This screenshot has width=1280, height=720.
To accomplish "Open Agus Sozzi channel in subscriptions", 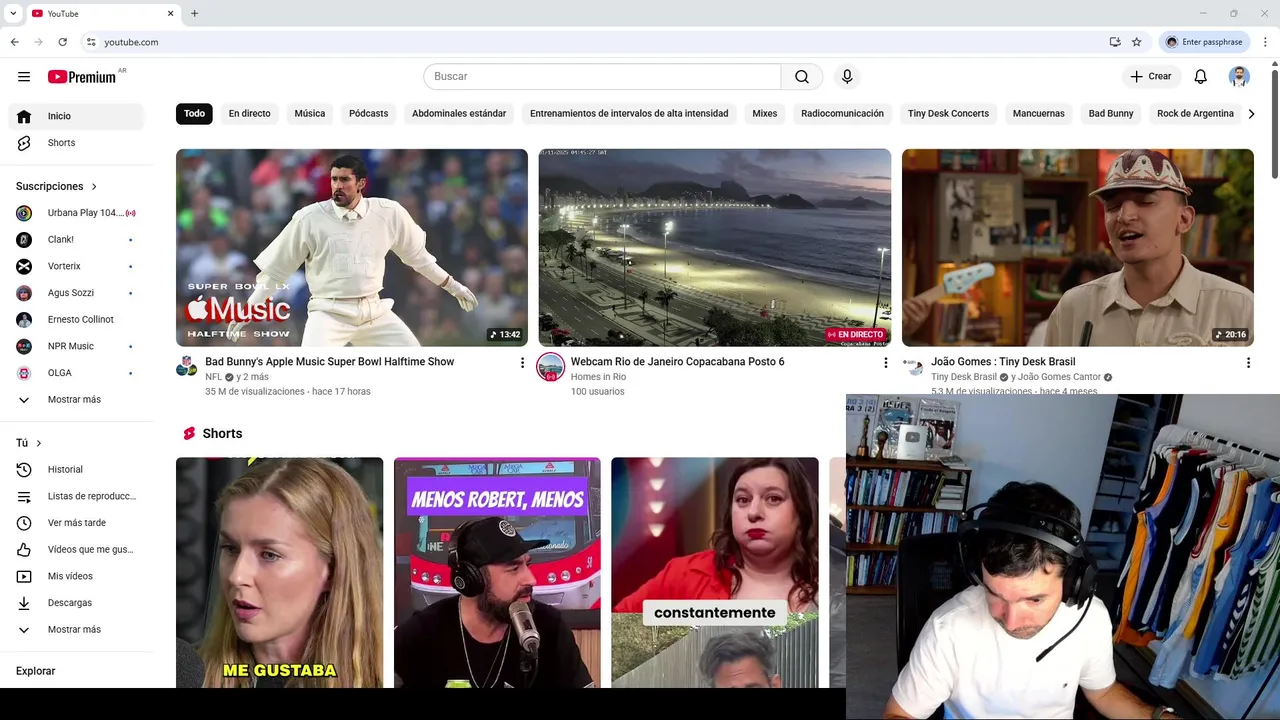I will point(76,293).
